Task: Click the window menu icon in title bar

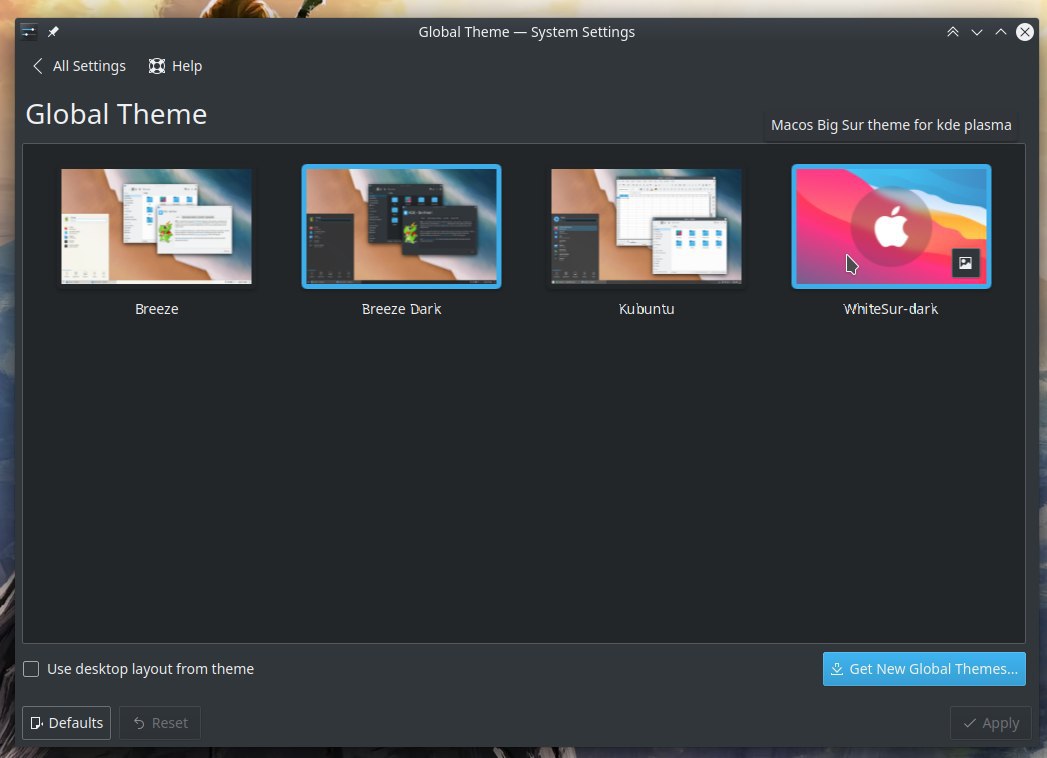Action: pos(28,31)
